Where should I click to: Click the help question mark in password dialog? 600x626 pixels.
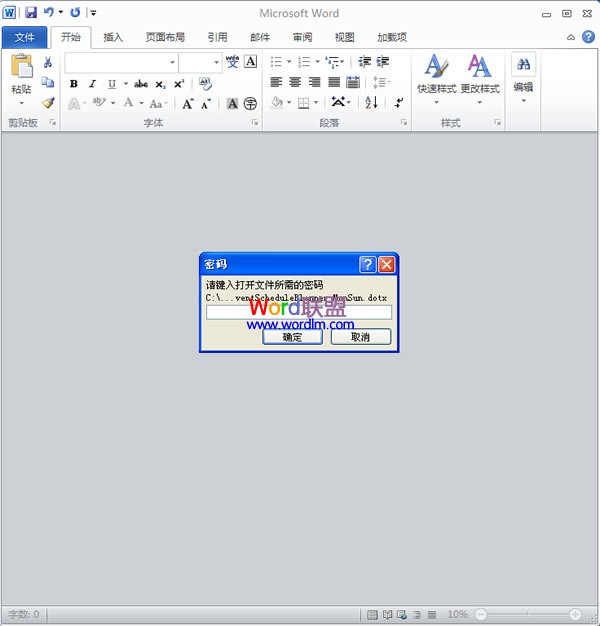tap(367, 264)
